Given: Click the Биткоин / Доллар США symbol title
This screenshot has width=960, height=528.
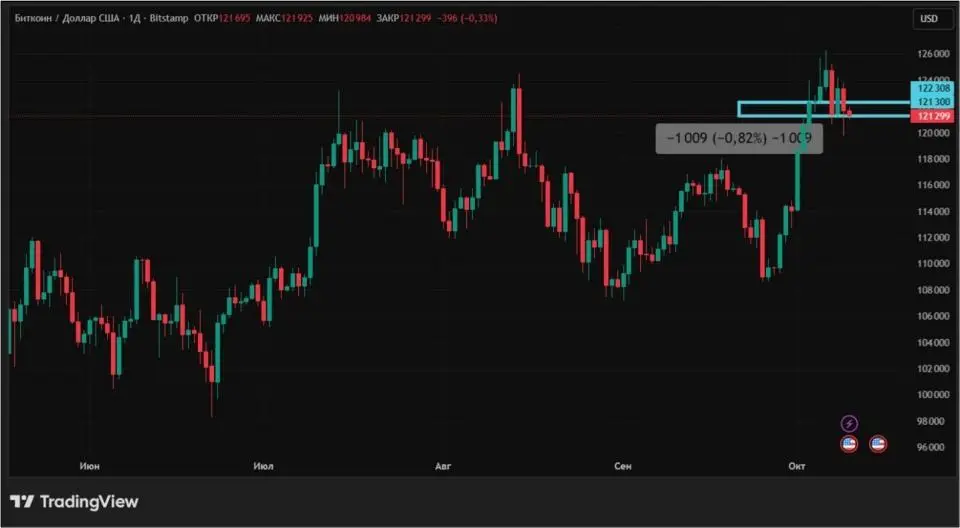Looking at the screenshot, I should pyautogui.click(x=70, y=18).
